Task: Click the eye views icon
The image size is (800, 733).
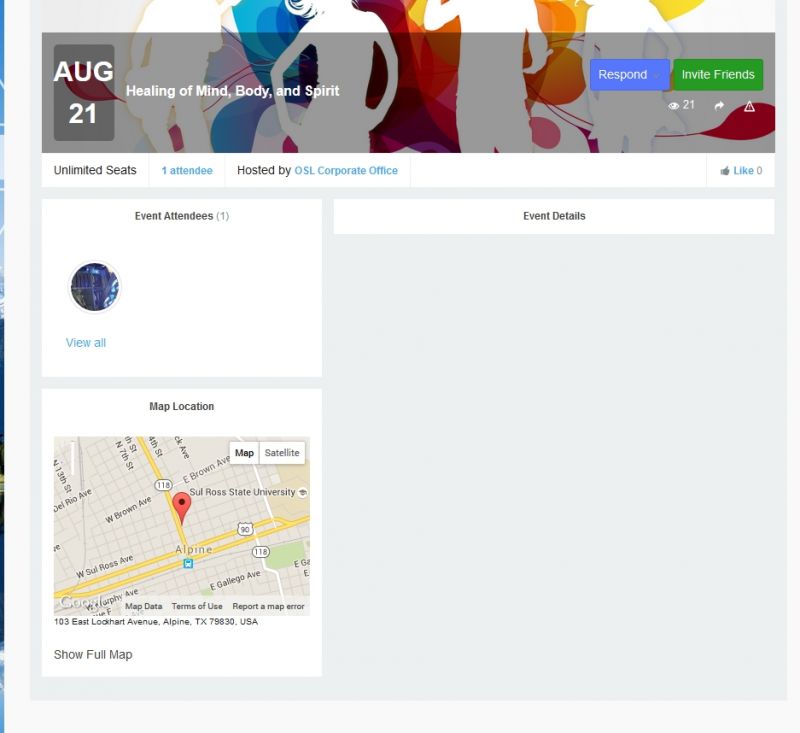Action: pyautogui.click(x=673, y=106)
